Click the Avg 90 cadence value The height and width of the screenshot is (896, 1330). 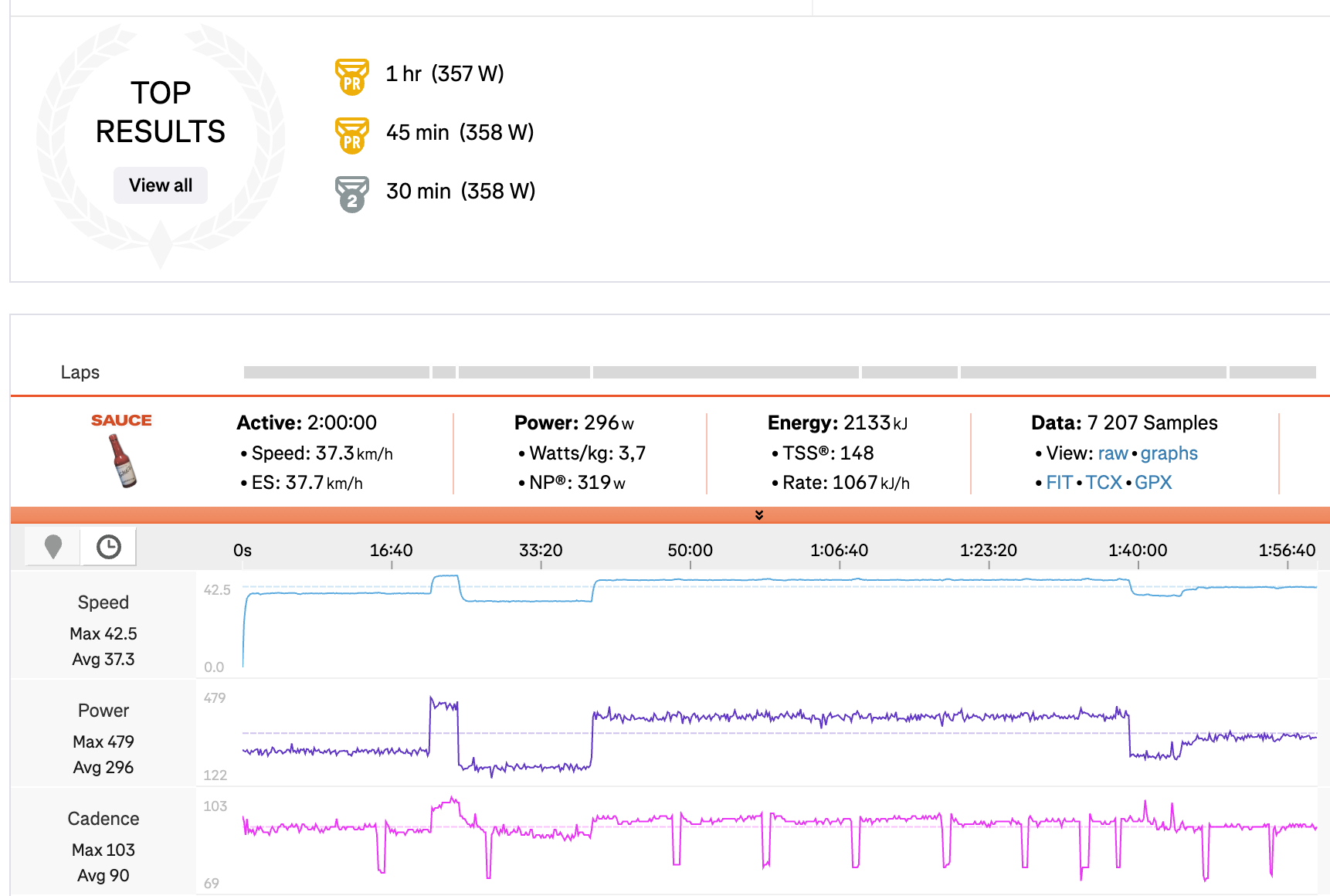tap(103, 876)
